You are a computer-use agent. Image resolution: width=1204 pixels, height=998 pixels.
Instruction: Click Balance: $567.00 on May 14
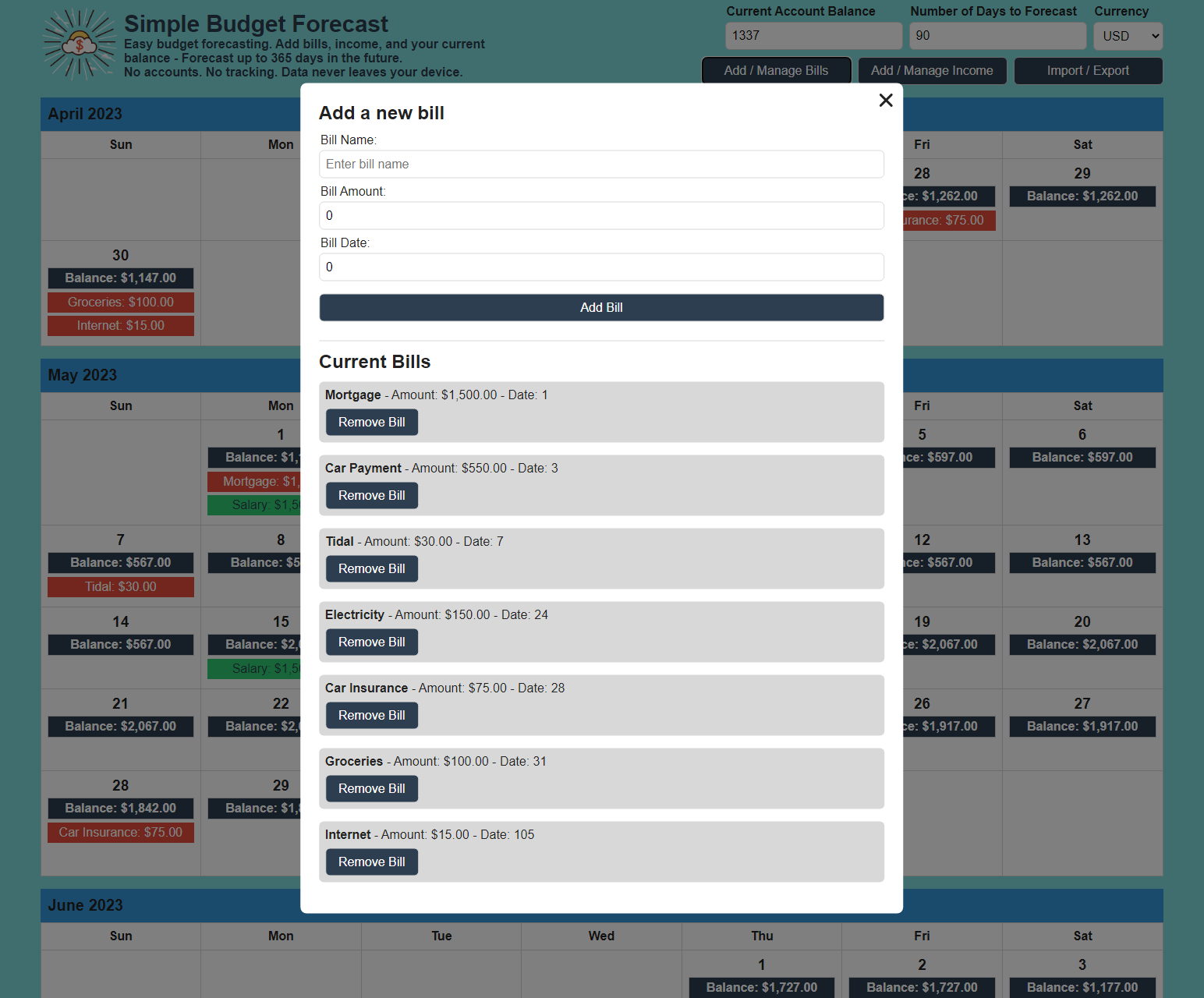click(121, 644)
